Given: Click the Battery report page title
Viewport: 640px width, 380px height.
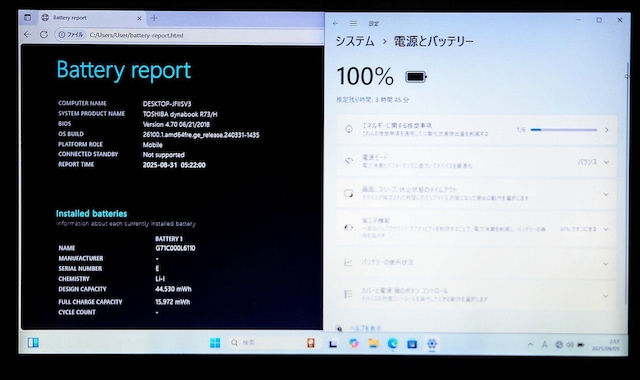Looking at the screenshot, I should 124,70.
